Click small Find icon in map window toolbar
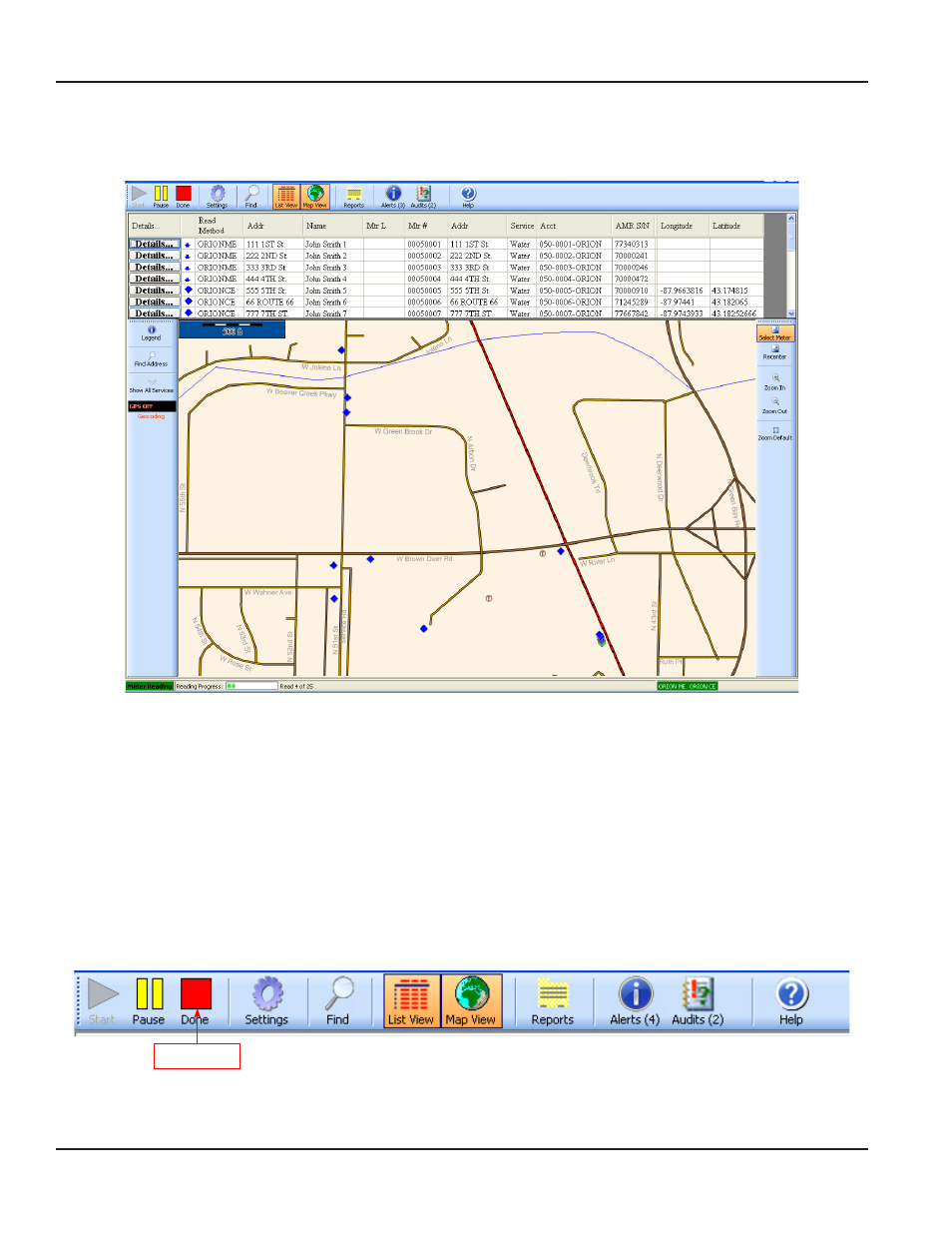 tap(251, 196)
